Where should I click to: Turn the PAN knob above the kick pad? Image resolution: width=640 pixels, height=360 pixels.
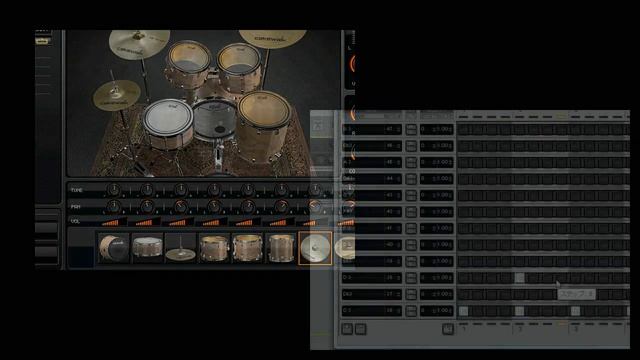[x=113, y=207]
